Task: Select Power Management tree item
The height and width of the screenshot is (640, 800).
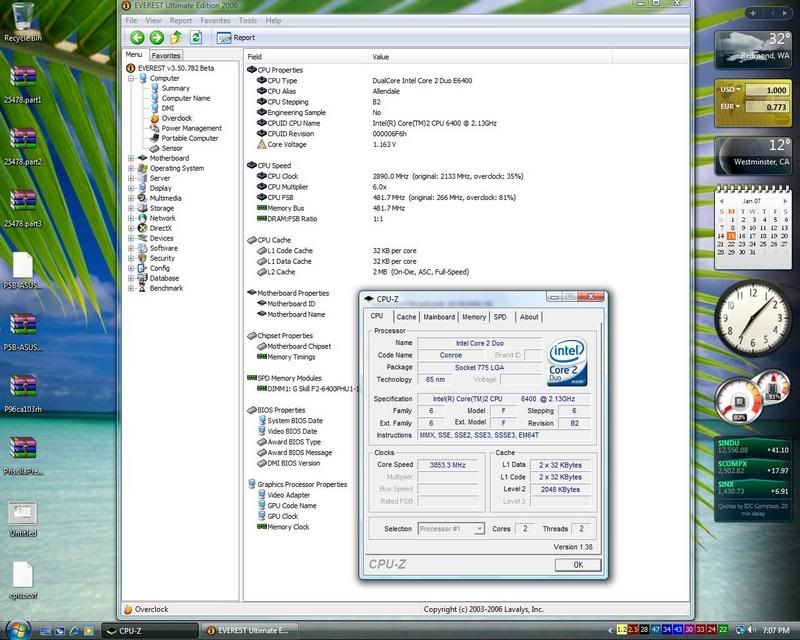Action: pos(191,128)
